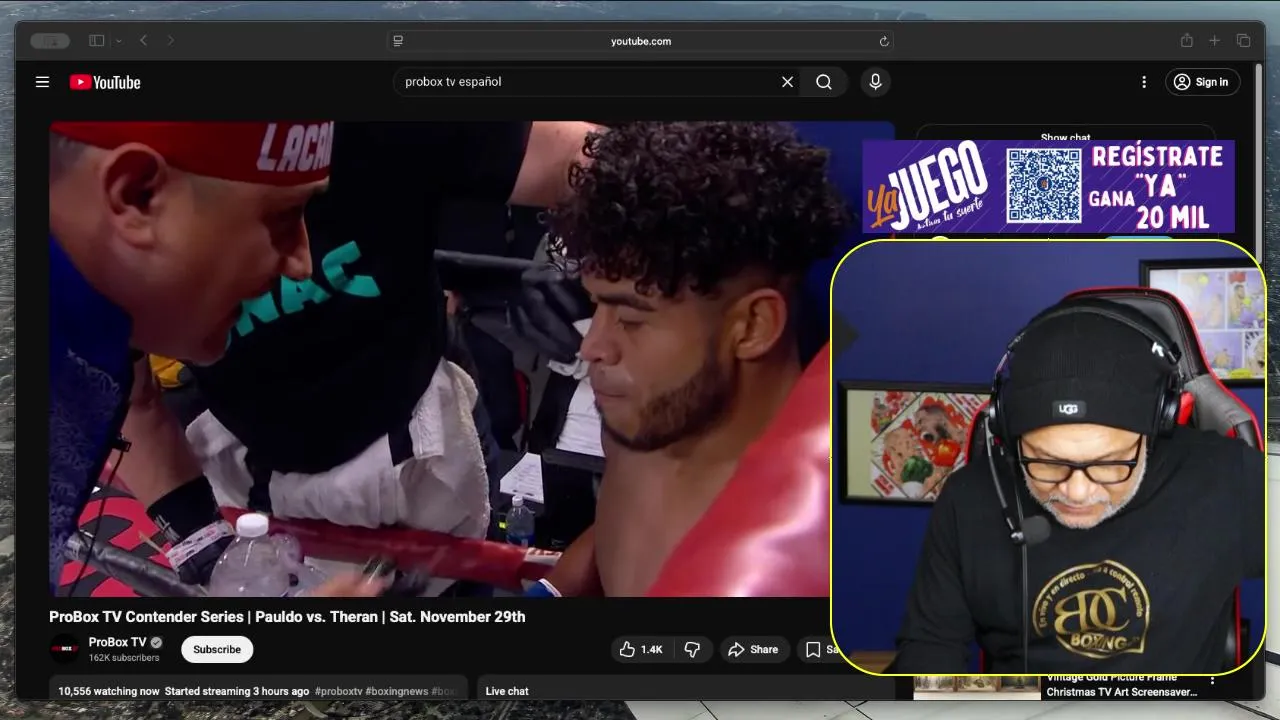This screenshot has height=720, width=1280.
Task: Click Show chat button
Action: (1066, 135)
